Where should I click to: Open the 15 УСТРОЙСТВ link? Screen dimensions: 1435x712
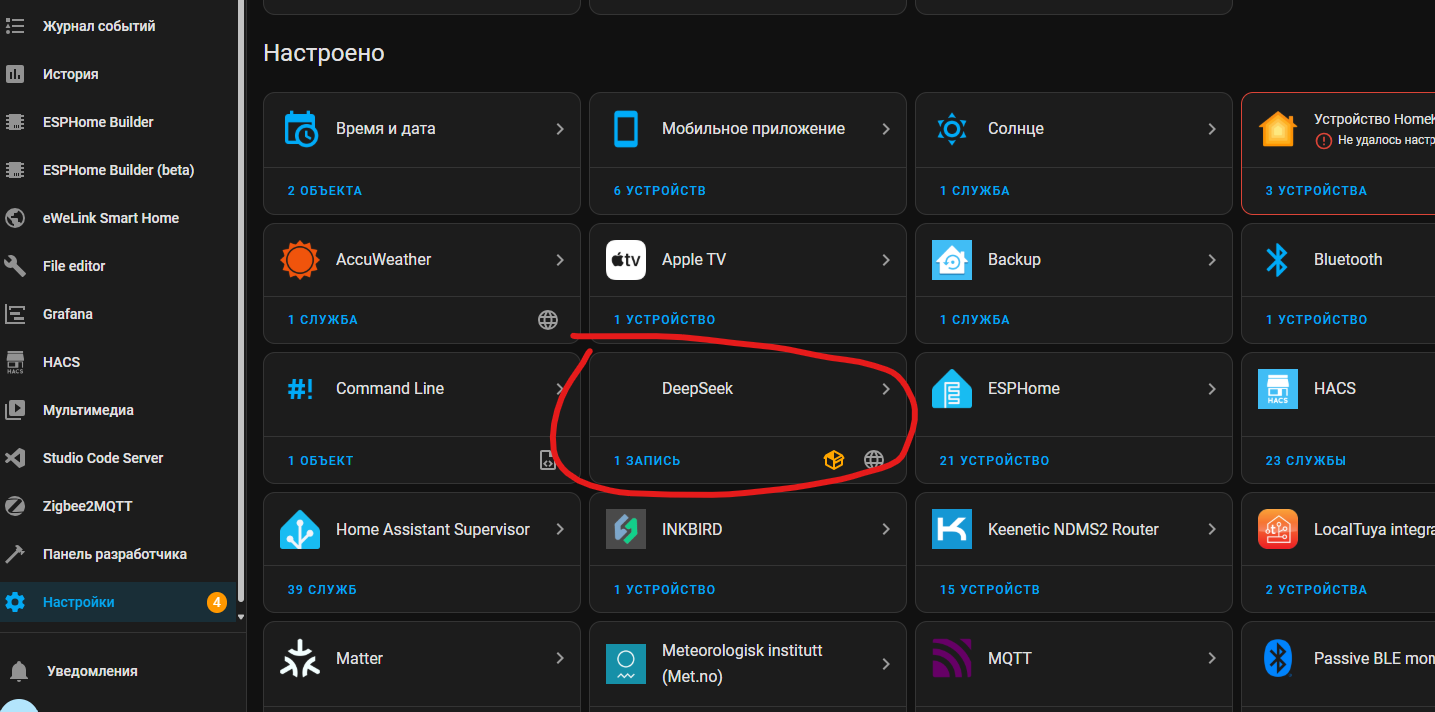tap(990, 590)
